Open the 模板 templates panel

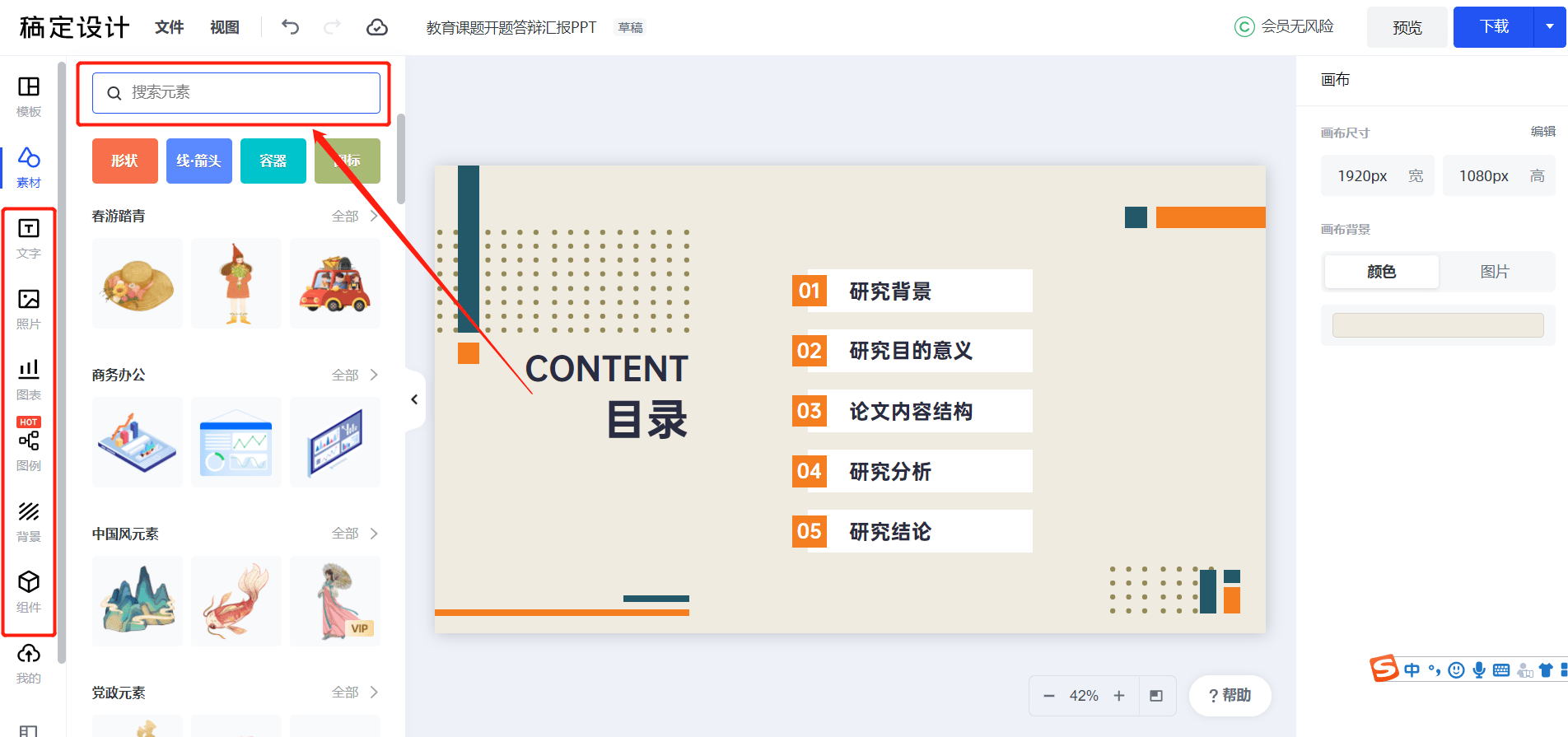click(x=29, y=97)
